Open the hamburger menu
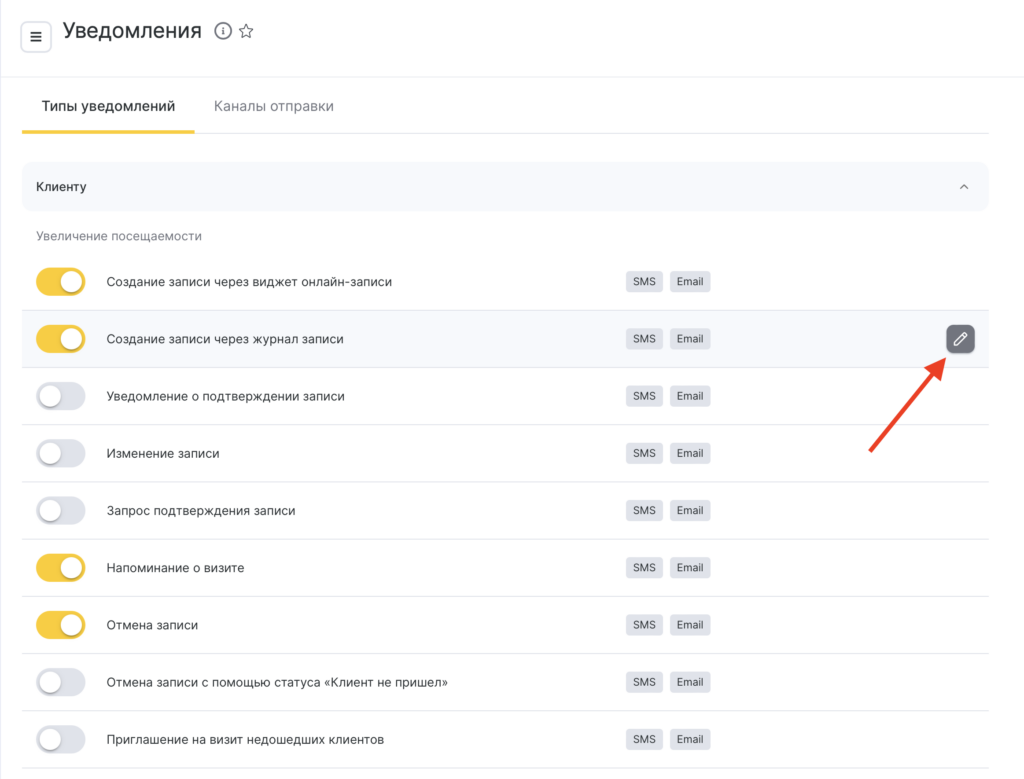Screen dimensions: 1024x779 (36, 37)
